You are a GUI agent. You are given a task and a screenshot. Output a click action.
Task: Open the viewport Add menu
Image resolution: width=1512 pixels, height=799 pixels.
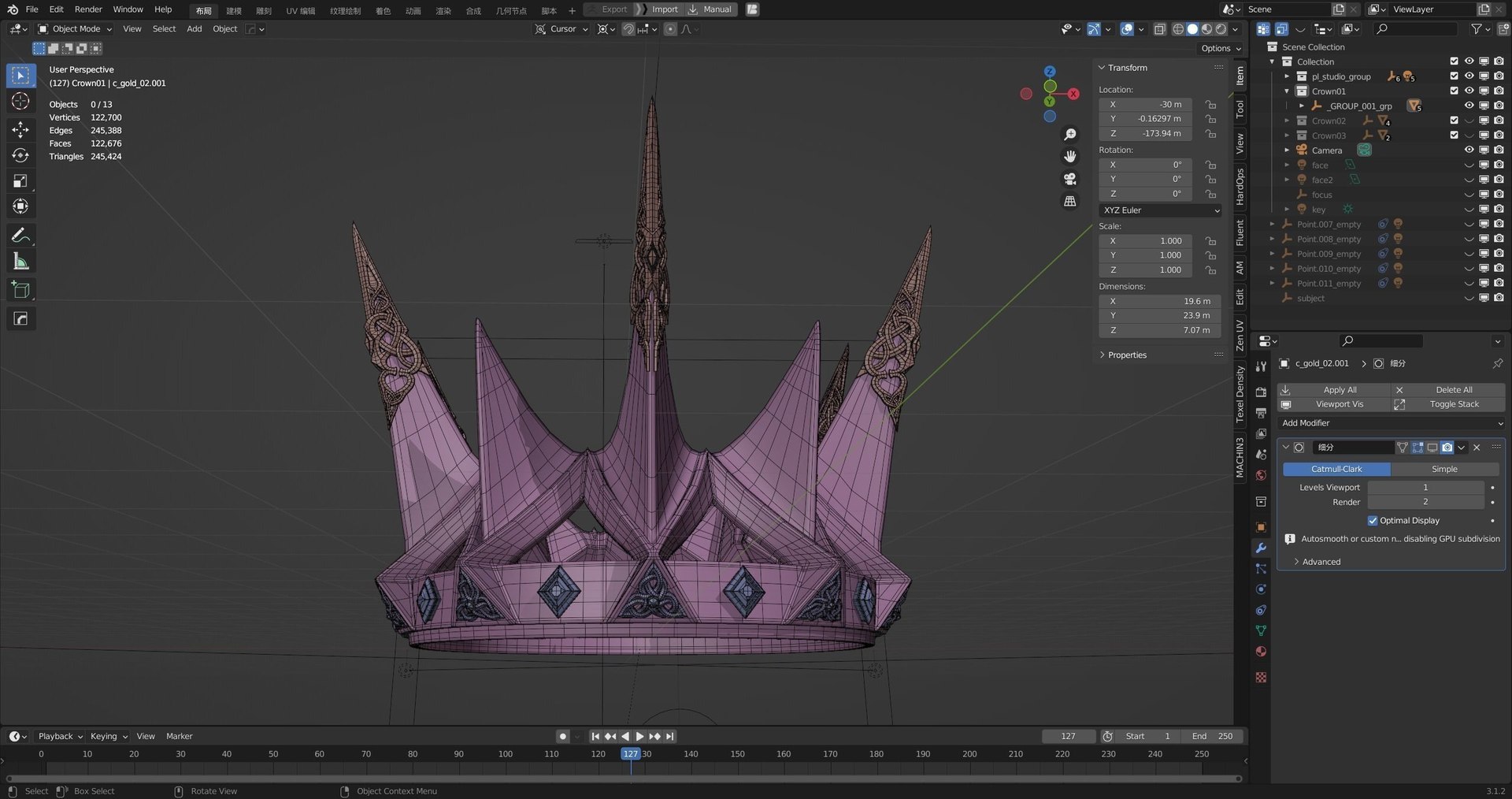[x=194, y=29]
